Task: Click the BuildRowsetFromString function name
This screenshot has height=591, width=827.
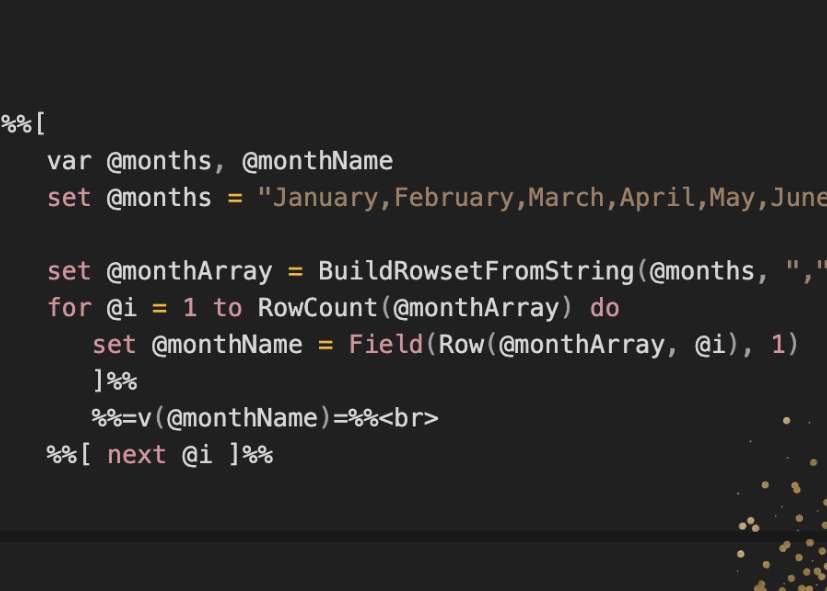Action: [x=476, y=272]
